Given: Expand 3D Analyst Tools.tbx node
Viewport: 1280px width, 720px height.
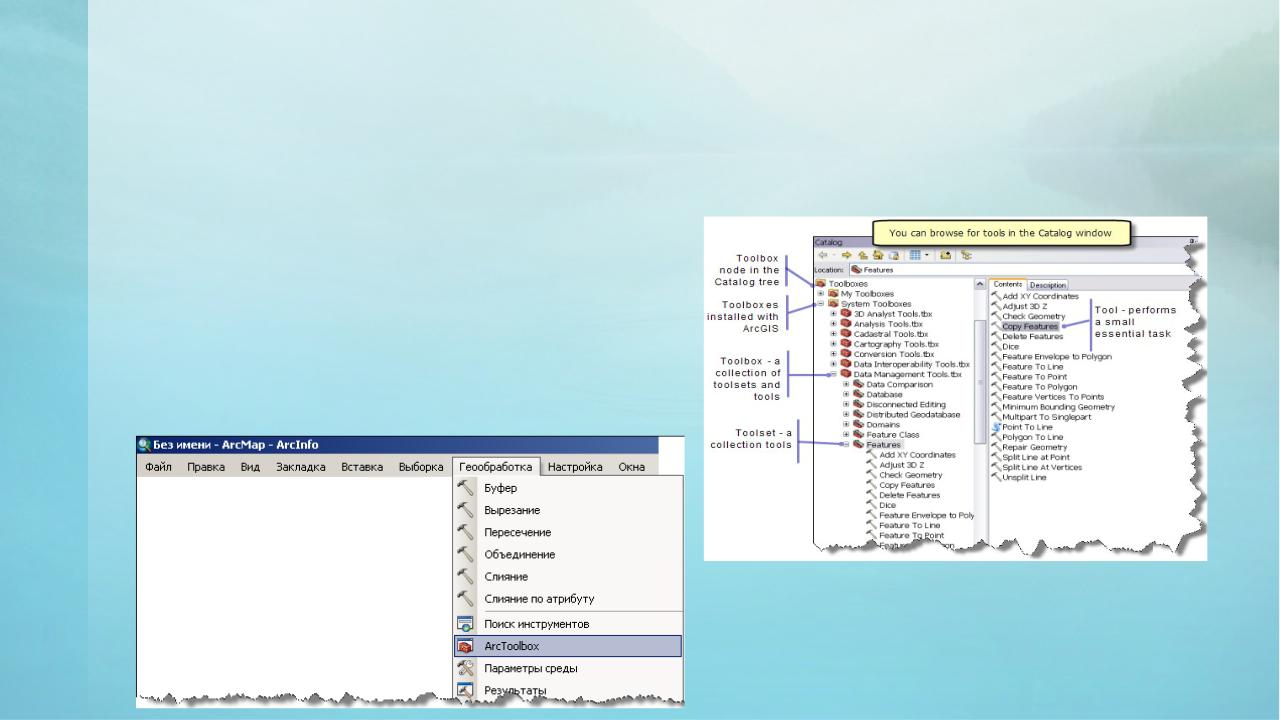Looking at the screenshot, I should (834, 314).
